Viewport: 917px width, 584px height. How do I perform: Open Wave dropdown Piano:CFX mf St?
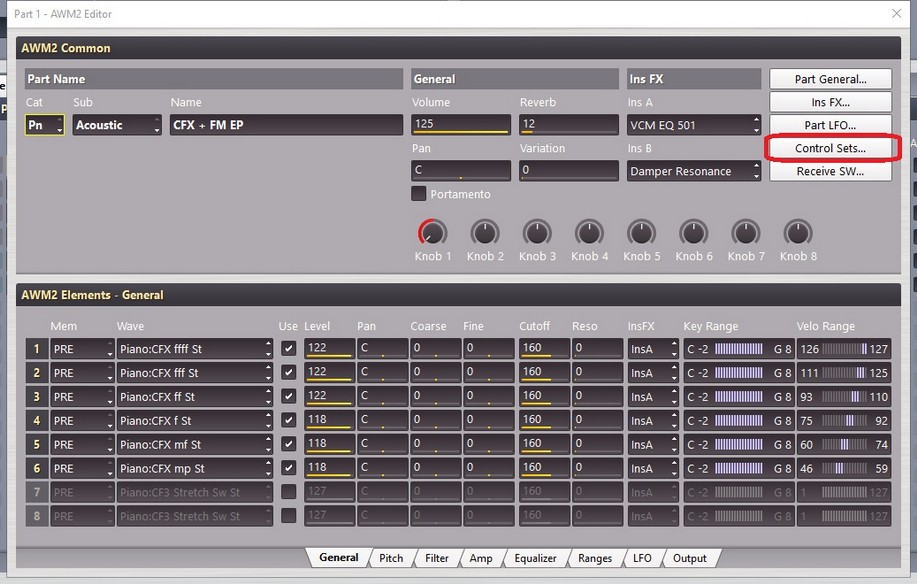click(195, 445)
